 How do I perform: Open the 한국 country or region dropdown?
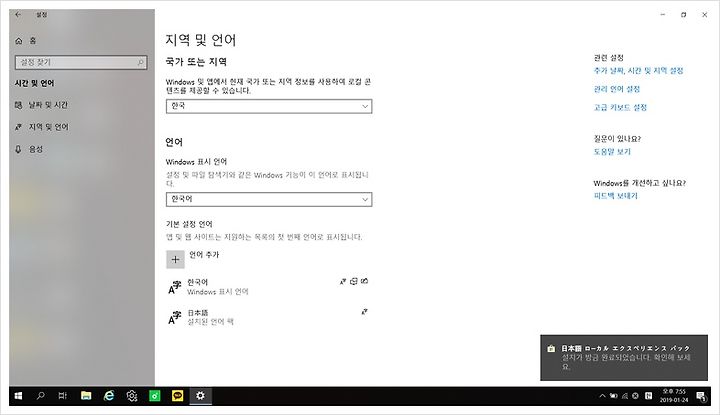point(269,107)
